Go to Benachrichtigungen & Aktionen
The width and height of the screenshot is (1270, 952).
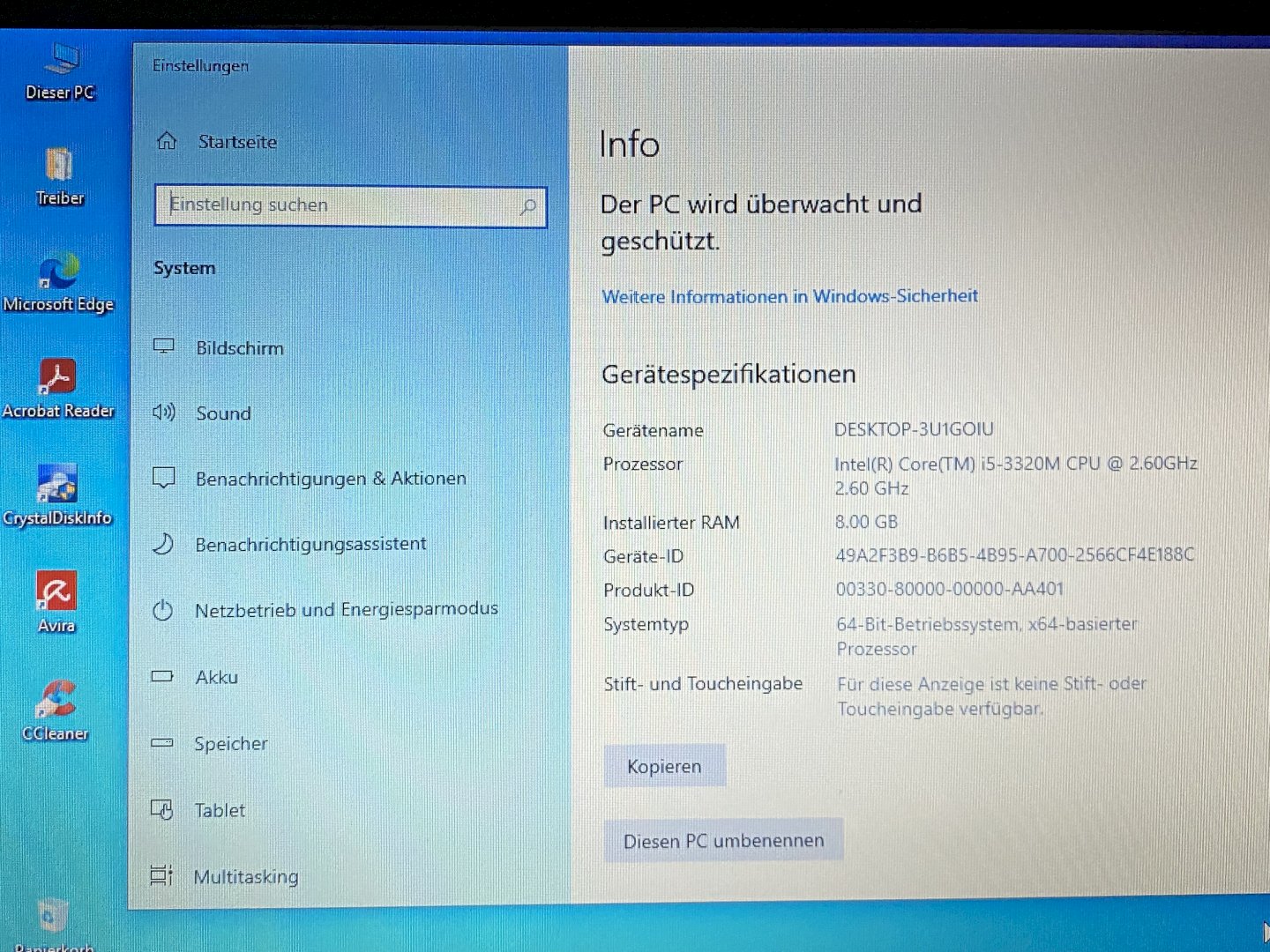click(x=330, y=479)
